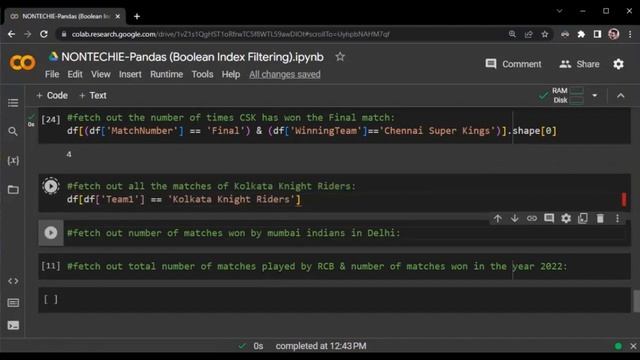The width and height of the screenshot is (640, 360).
Task: Click the Colab logo
Action: click(22, 63)
